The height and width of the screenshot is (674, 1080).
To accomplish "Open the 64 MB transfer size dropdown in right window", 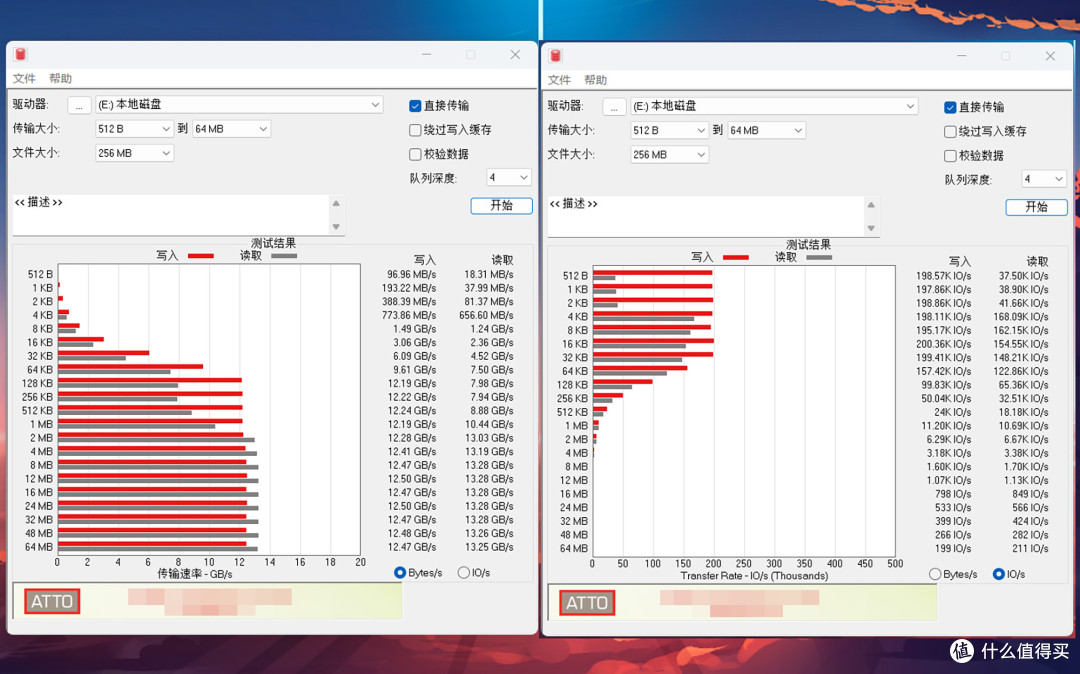I will coord(767,130).
